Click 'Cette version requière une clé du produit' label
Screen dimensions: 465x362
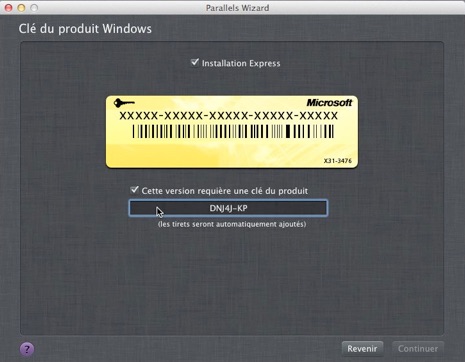[225, 191]
